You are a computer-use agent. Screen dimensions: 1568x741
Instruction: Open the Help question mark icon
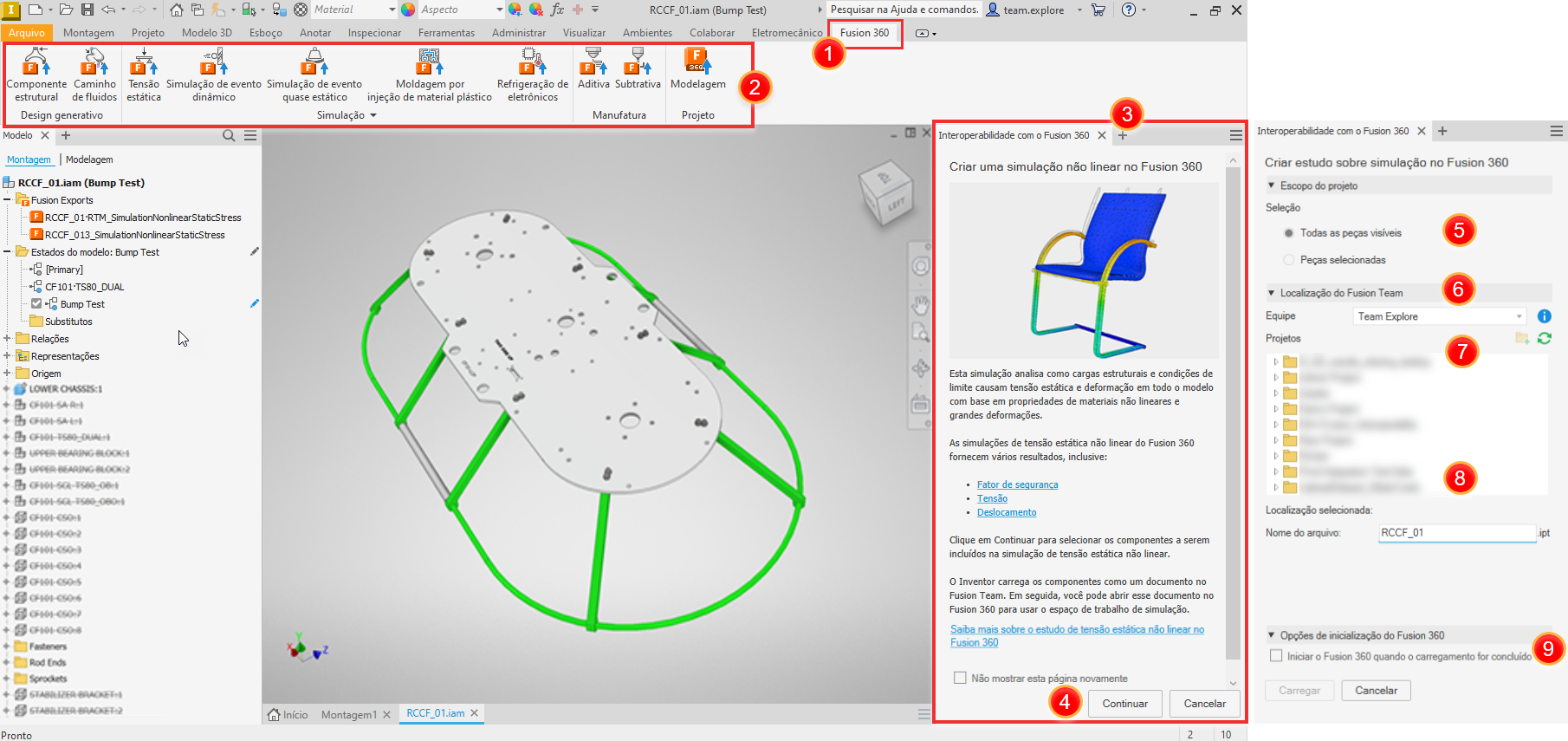coord(1128,10)
